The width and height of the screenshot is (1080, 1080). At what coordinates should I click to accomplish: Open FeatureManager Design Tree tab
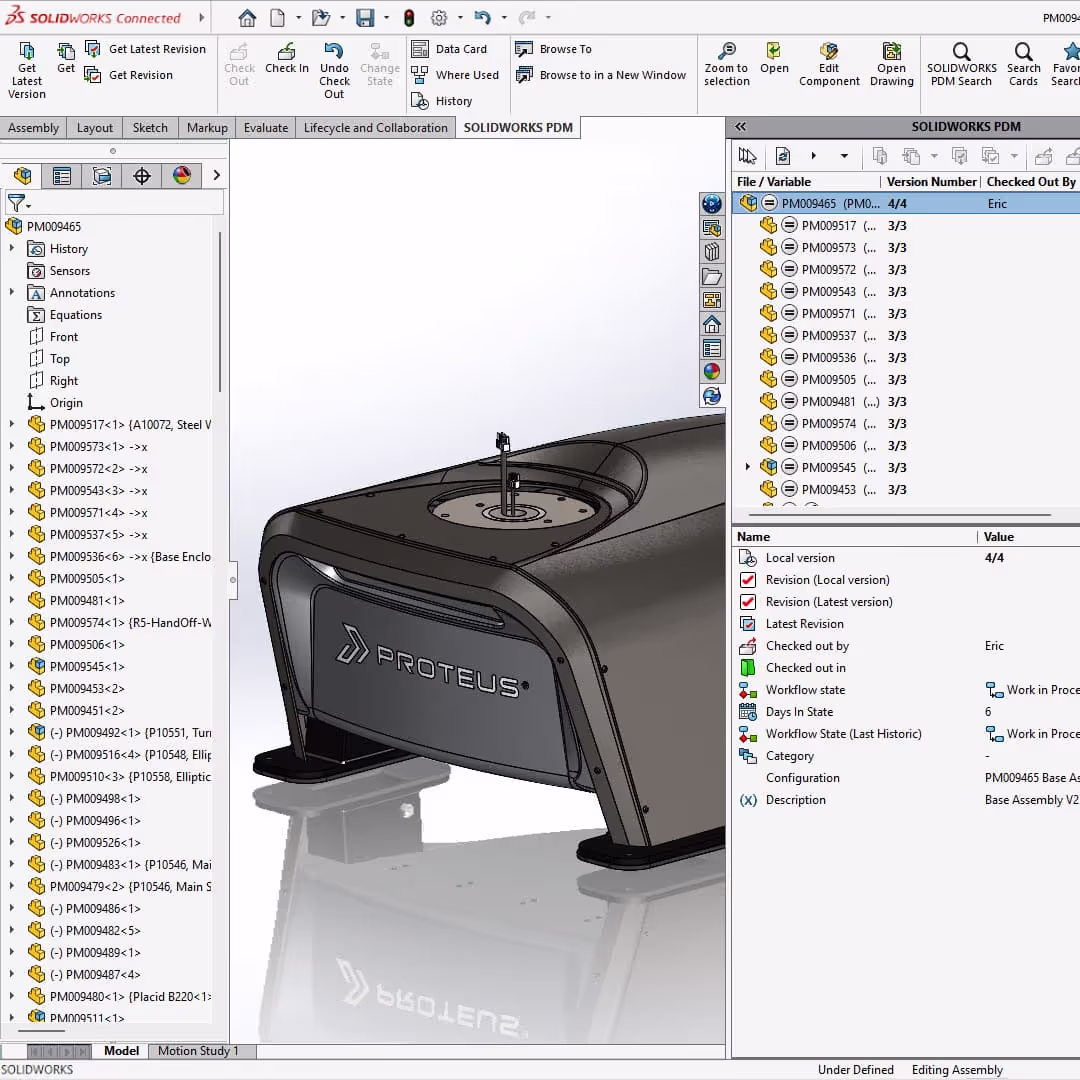(x=22, y=176)
